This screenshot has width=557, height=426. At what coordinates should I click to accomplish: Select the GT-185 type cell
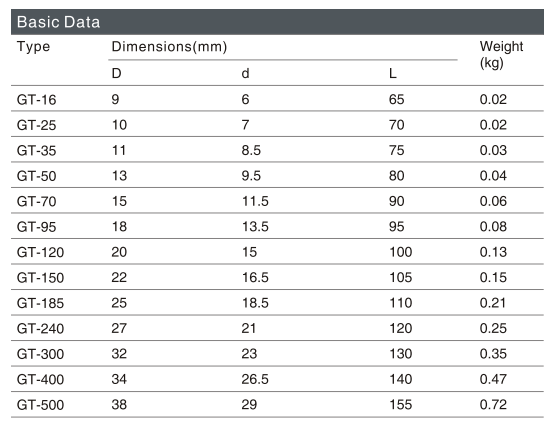[40, 303]
